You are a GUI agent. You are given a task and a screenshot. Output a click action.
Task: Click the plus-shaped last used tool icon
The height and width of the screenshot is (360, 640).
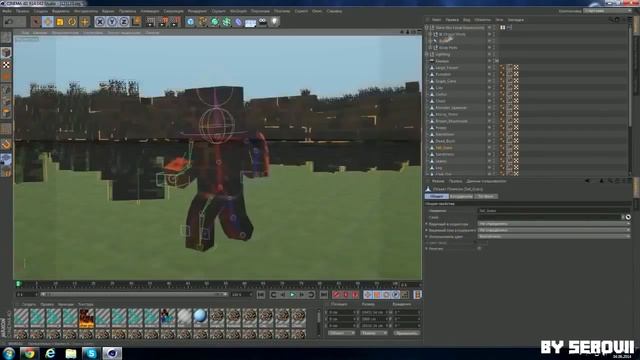[x=84, y=22]
